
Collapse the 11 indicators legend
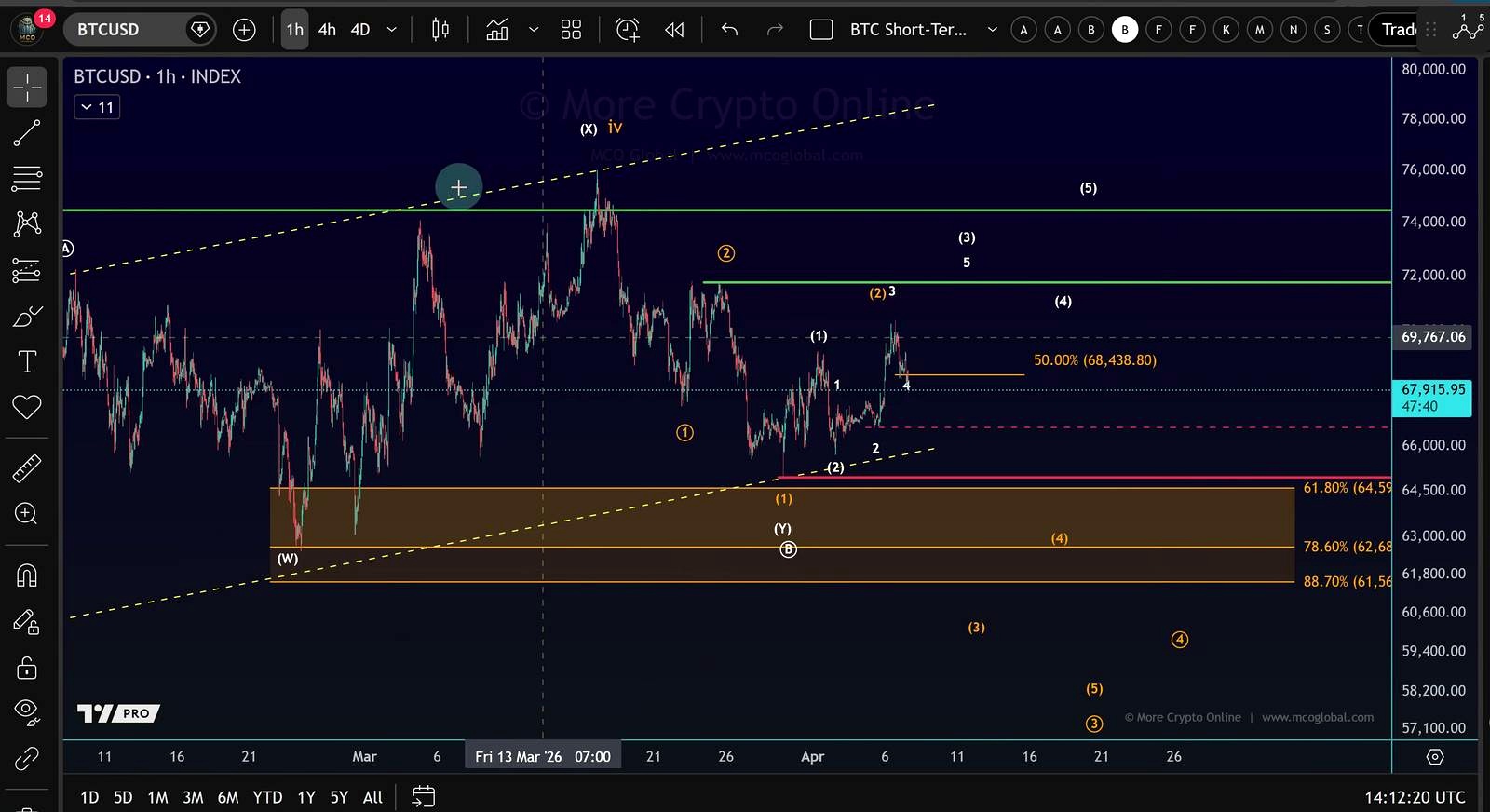pyautogui.click(x=97, y=107)
